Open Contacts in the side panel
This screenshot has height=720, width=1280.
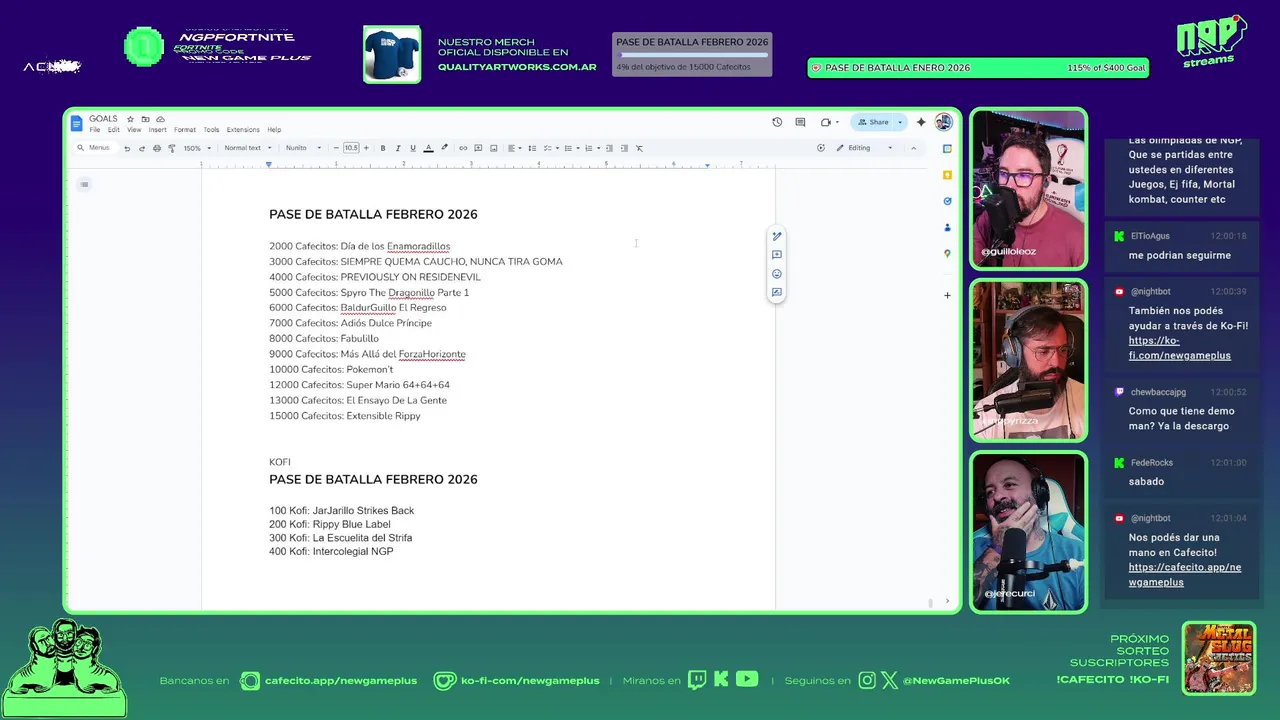(947, 227)
